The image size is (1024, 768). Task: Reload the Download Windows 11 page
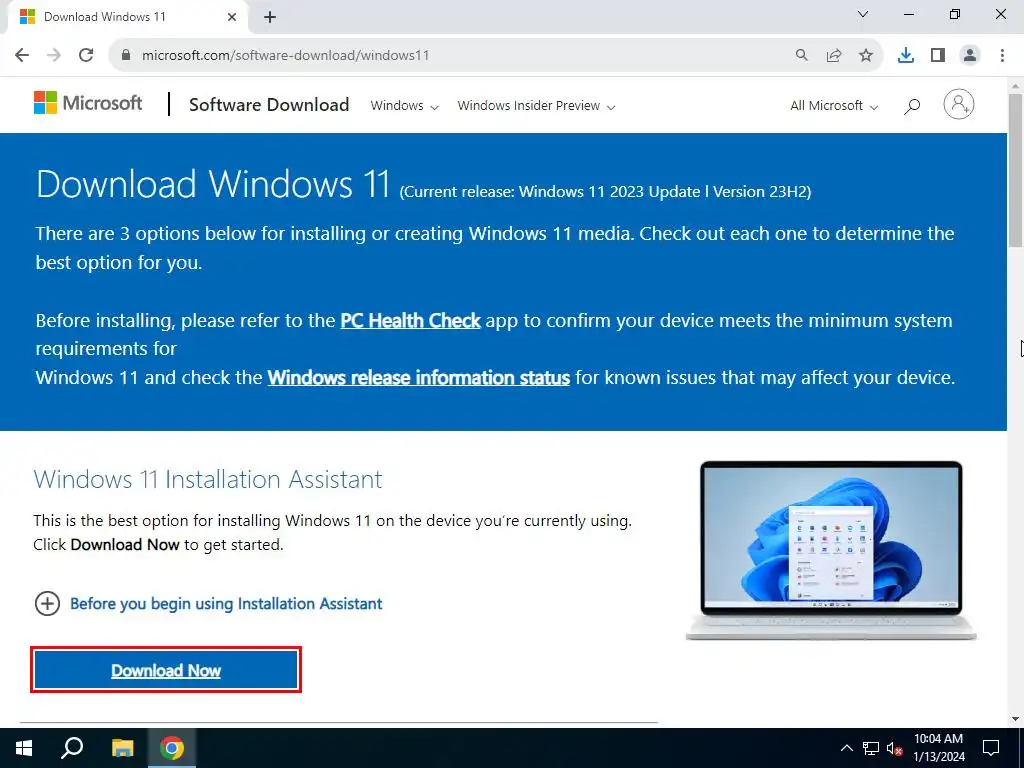pos(86,55)
